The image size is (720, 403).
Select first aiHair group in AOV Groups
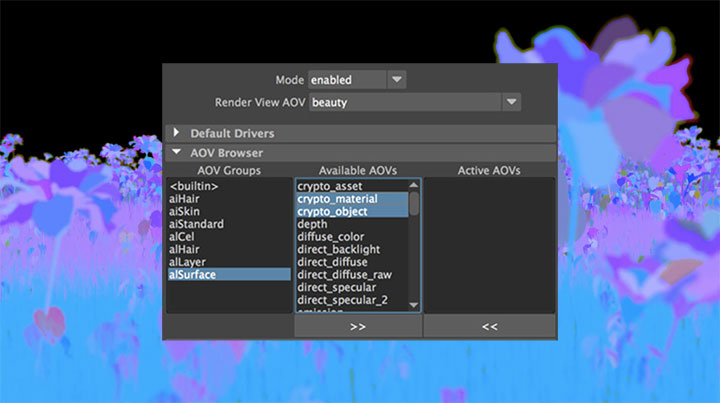pyautogui.click(x=186, y=199)
